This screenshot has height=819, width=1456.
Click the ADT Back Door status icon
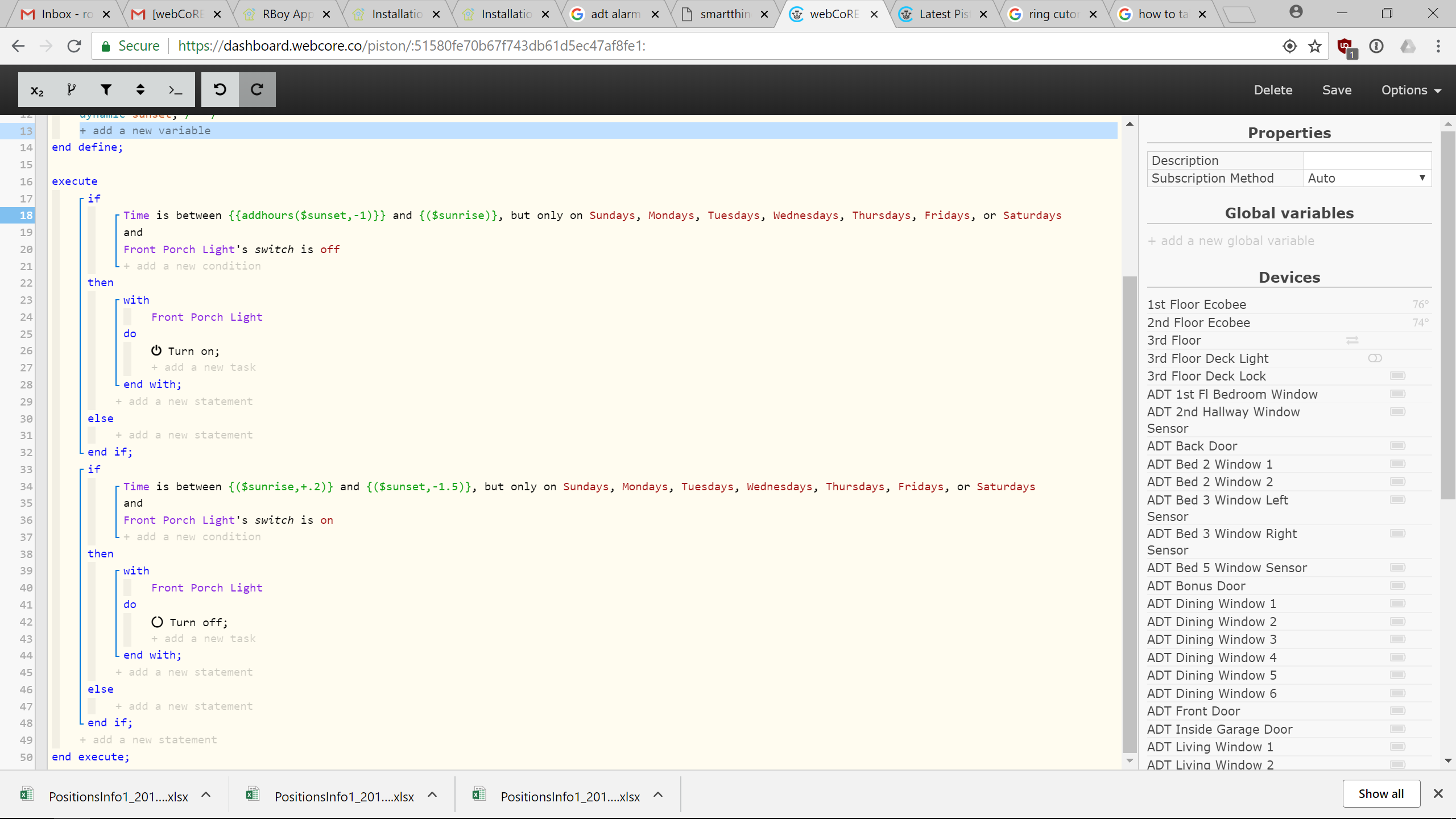tap(1397, 446)
